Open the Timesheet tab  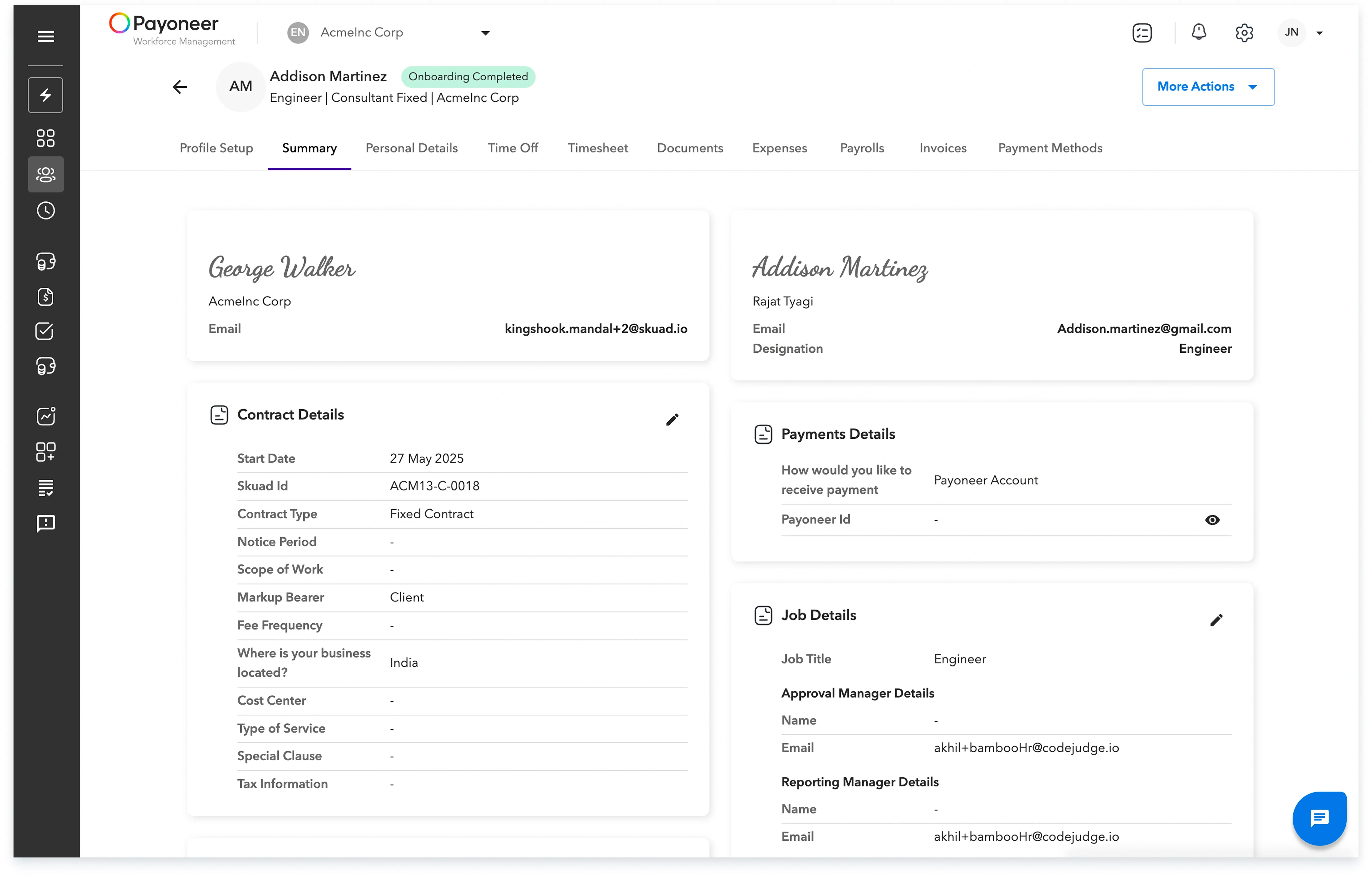pyautogui.click(x=597, y=148)
